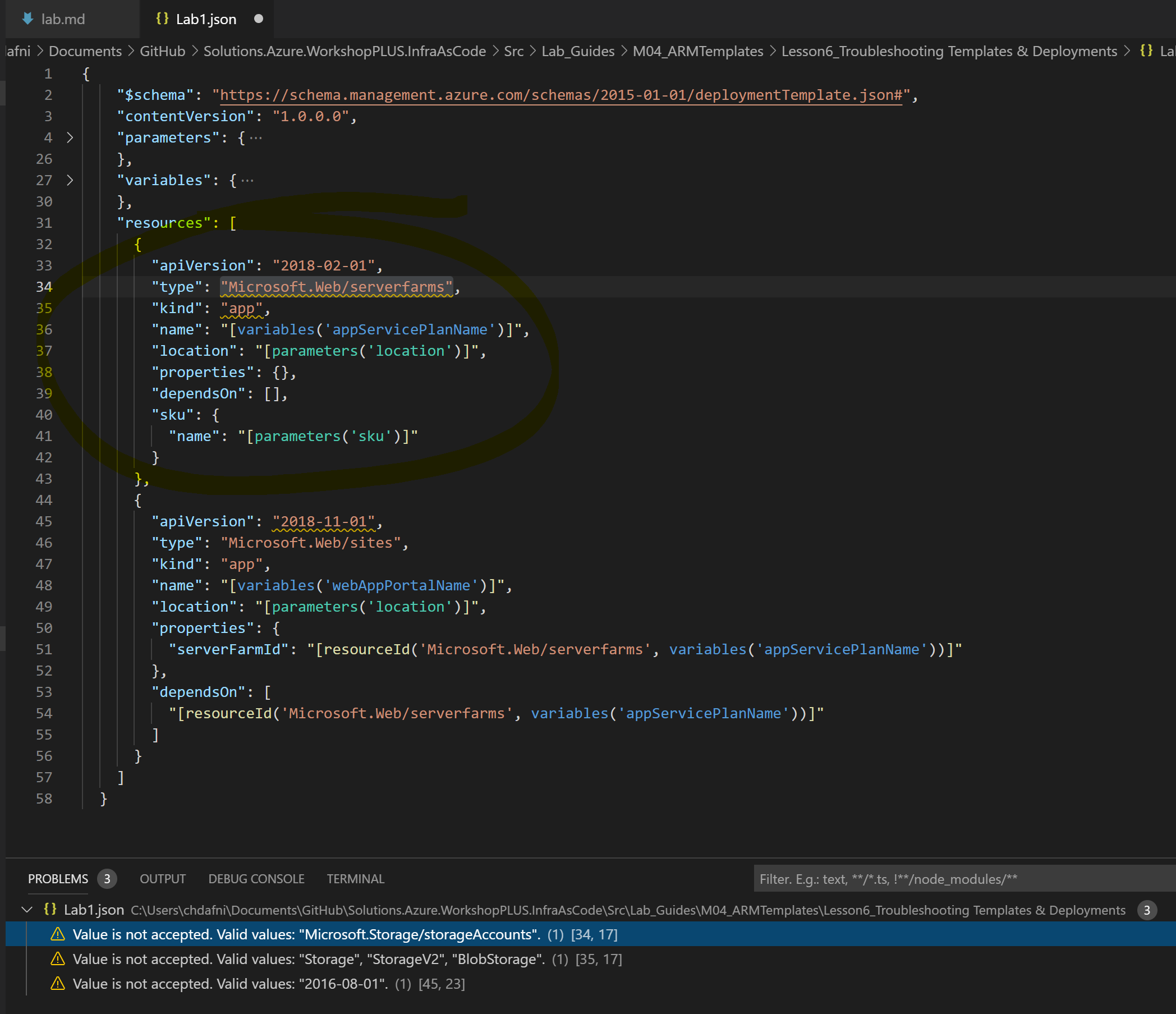Screen dimensions: 1176x1014
Task: Click the JSON icon at the end of the breadcrumb bar
Action: [x=1145, y=51]
